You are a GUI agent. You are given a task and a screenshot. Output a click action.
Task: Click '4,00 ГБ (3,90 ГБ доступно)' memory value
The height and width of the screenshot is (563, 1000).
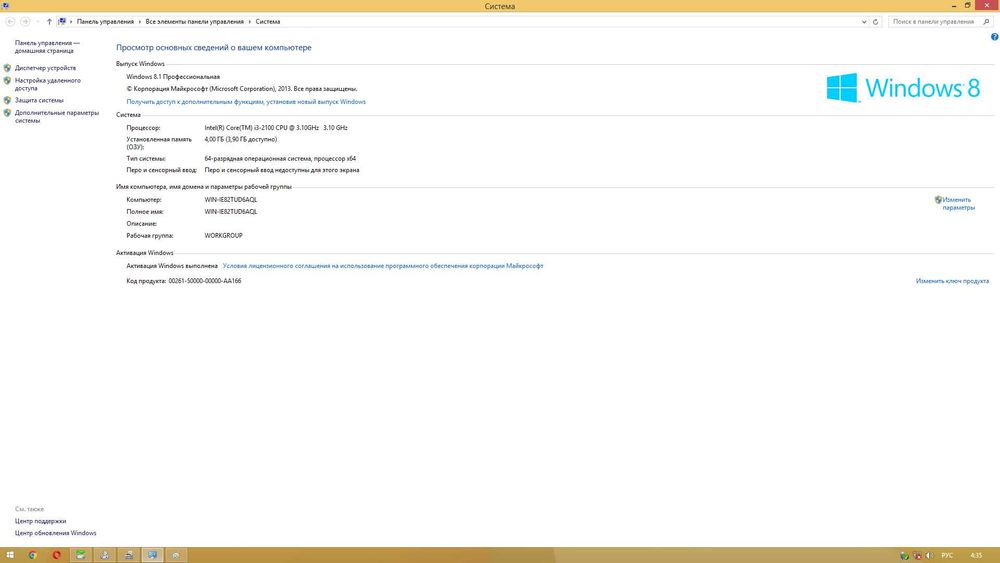tap(240, 139)
